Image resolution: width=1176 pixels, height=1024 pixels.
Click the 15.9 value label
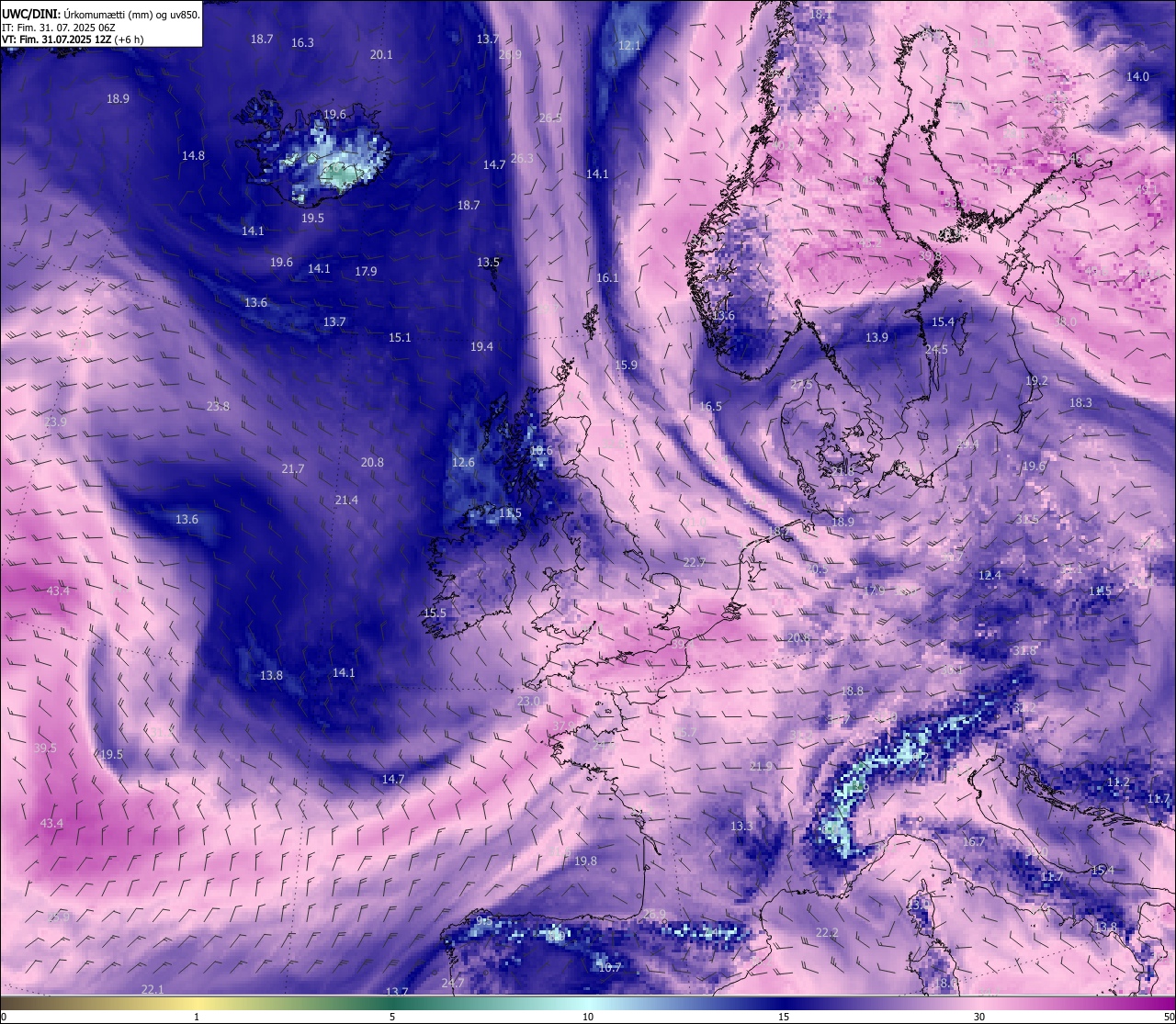point(626,366)
